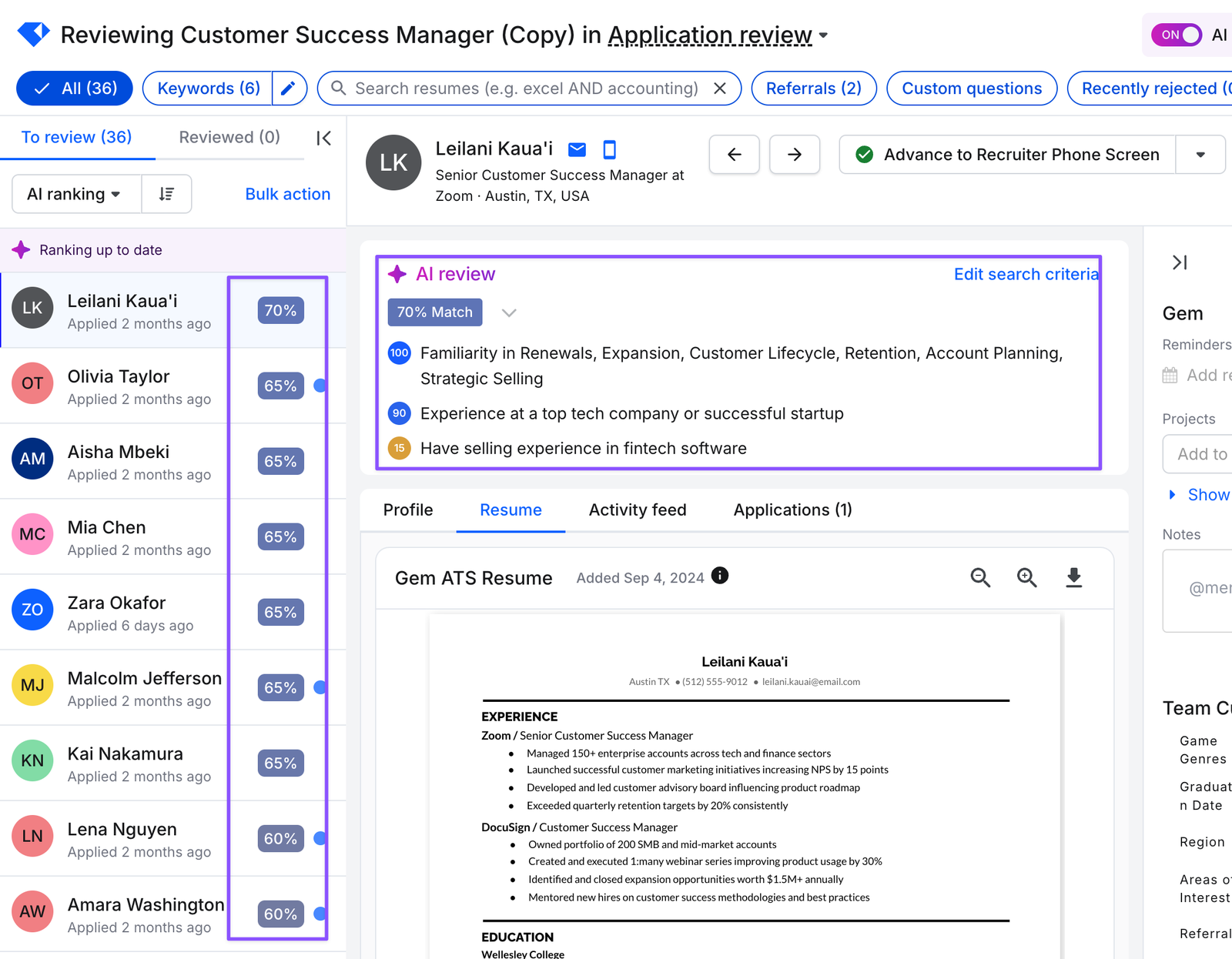The image size is (1232, 959).
Task: Open the Activity feed tab
Action: (x=638, y=510)
